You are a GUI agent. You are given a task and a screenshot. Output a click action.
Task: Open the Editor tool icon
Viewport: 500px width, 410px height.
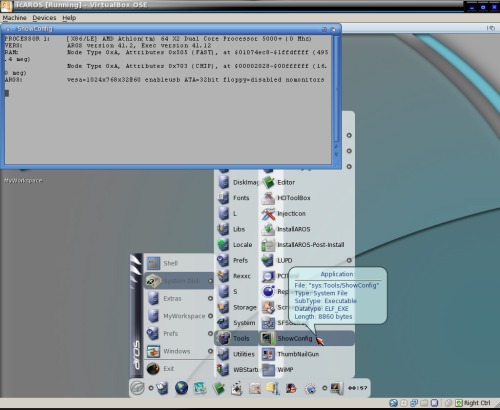point(268,182)
